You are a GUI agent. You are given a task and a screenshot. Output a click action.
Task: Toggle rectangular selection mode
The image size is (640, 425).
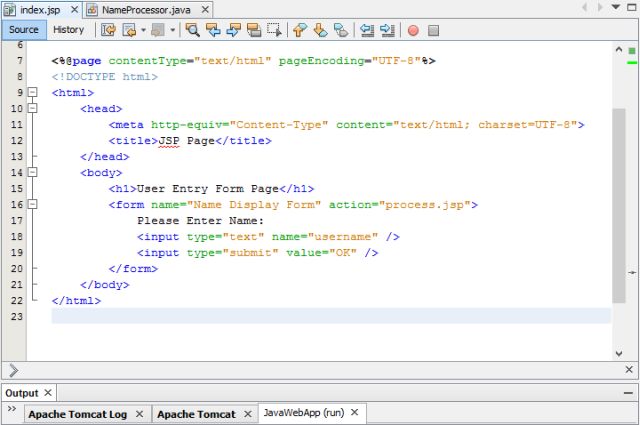click(274, 30)
